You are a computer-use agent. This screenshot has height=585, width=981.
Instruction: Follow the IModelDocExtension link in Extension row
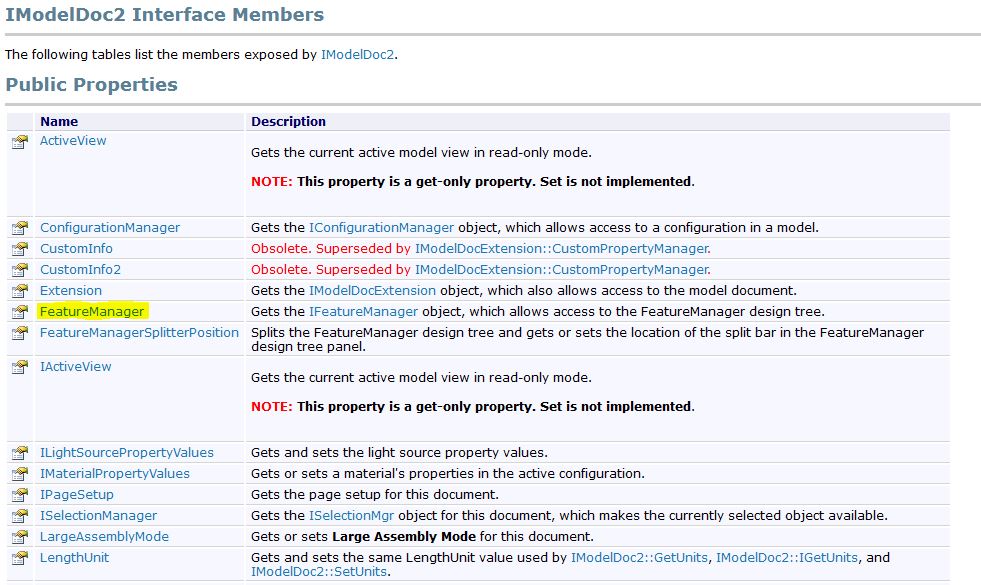[x=372, y=291]
